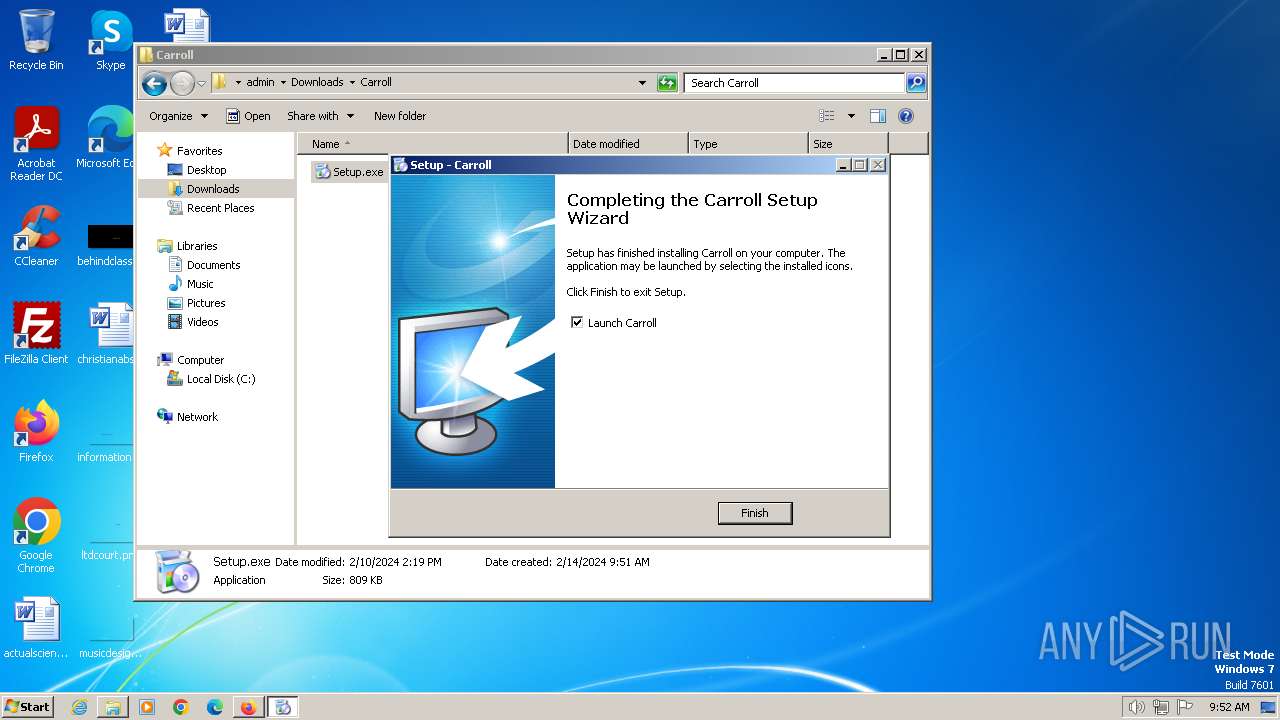The image size is (1280, 720).
Task: Click Downloads in the address breadcrumb
Action: (x=317, y=83)
